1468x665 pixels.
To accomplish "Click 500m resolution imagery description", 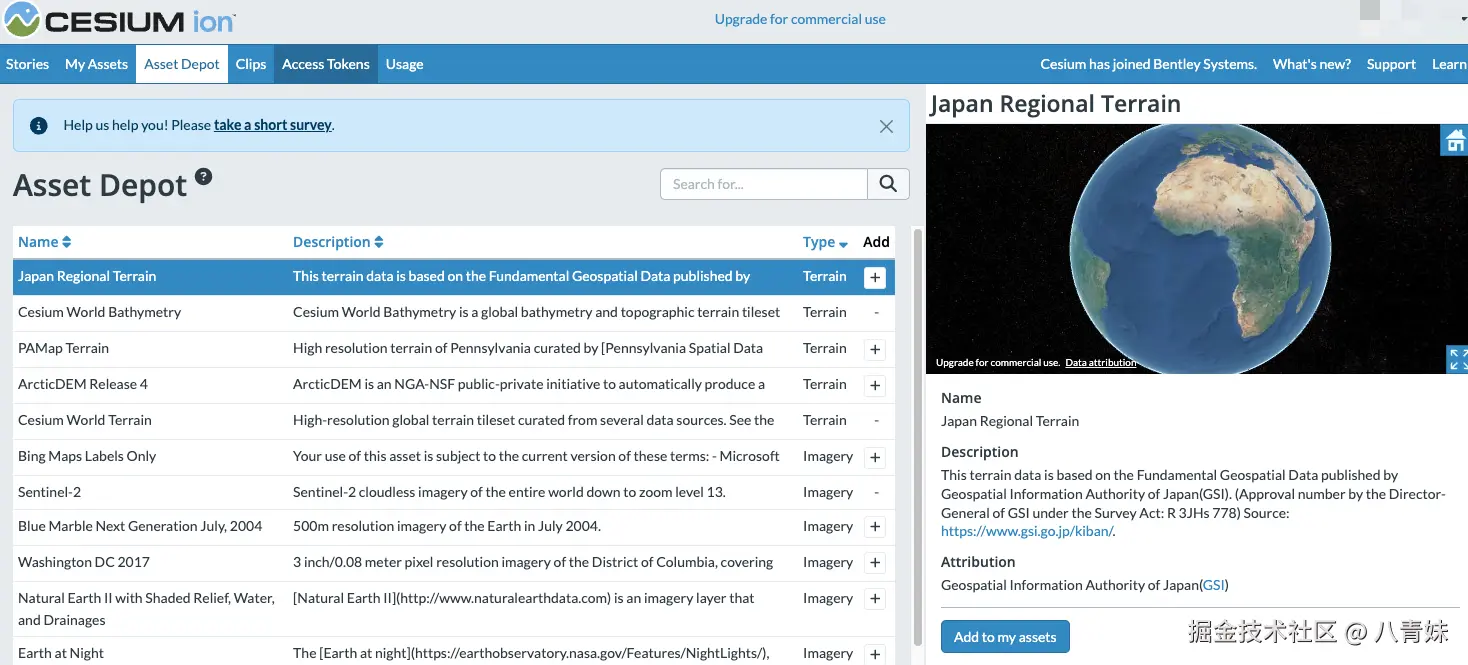I will 447,526.
